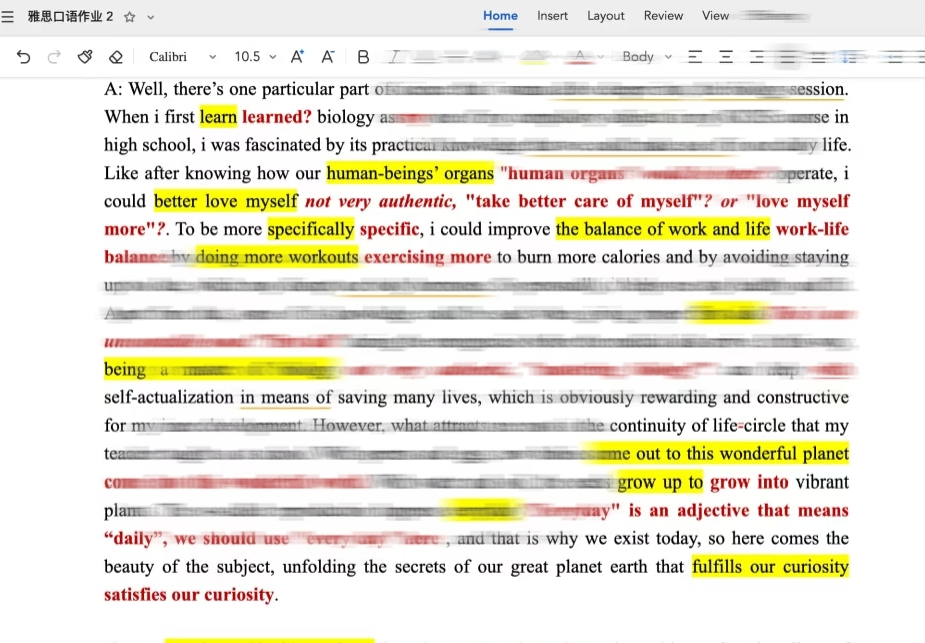Go to the Review tab
This screenshot has height=643, width=925.
663,16
